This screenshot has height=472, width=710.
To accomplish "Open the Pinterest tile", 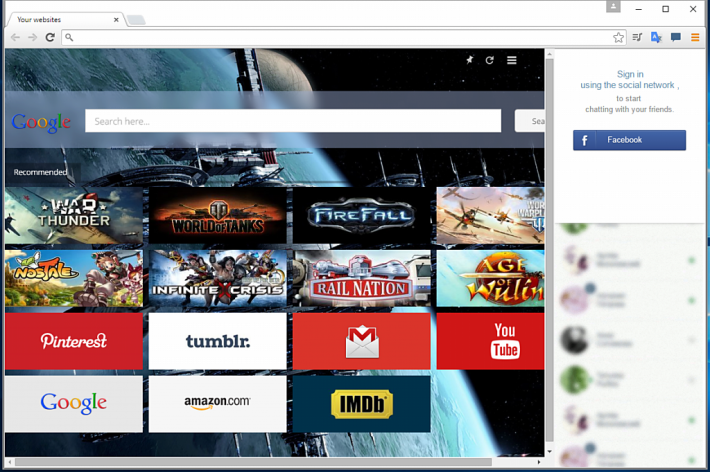I will click(x=74, y=341).
